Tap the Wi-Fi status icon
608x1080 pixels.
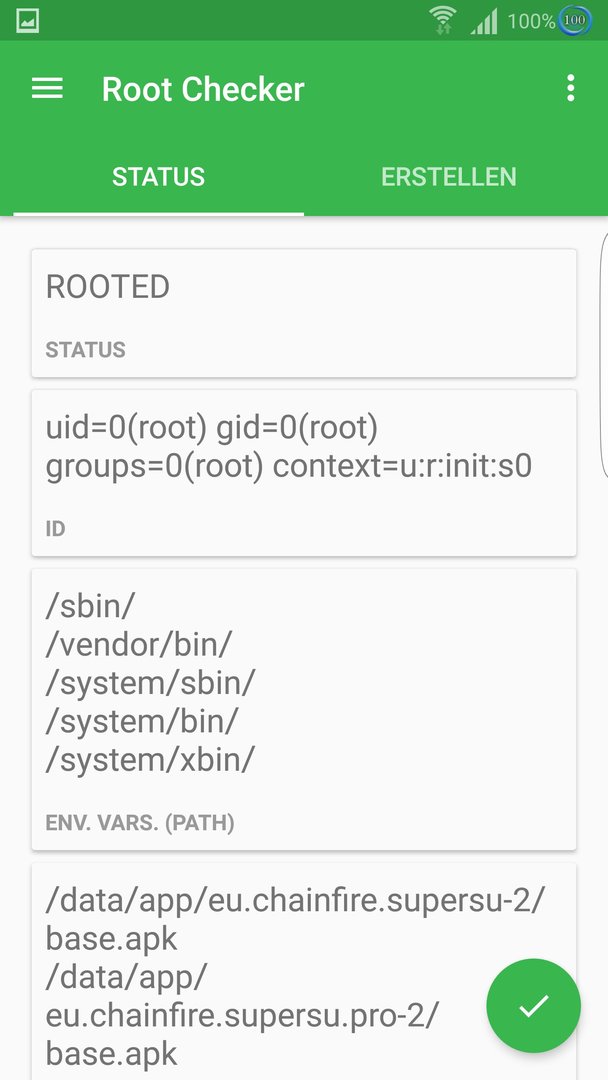pos(443,20)
